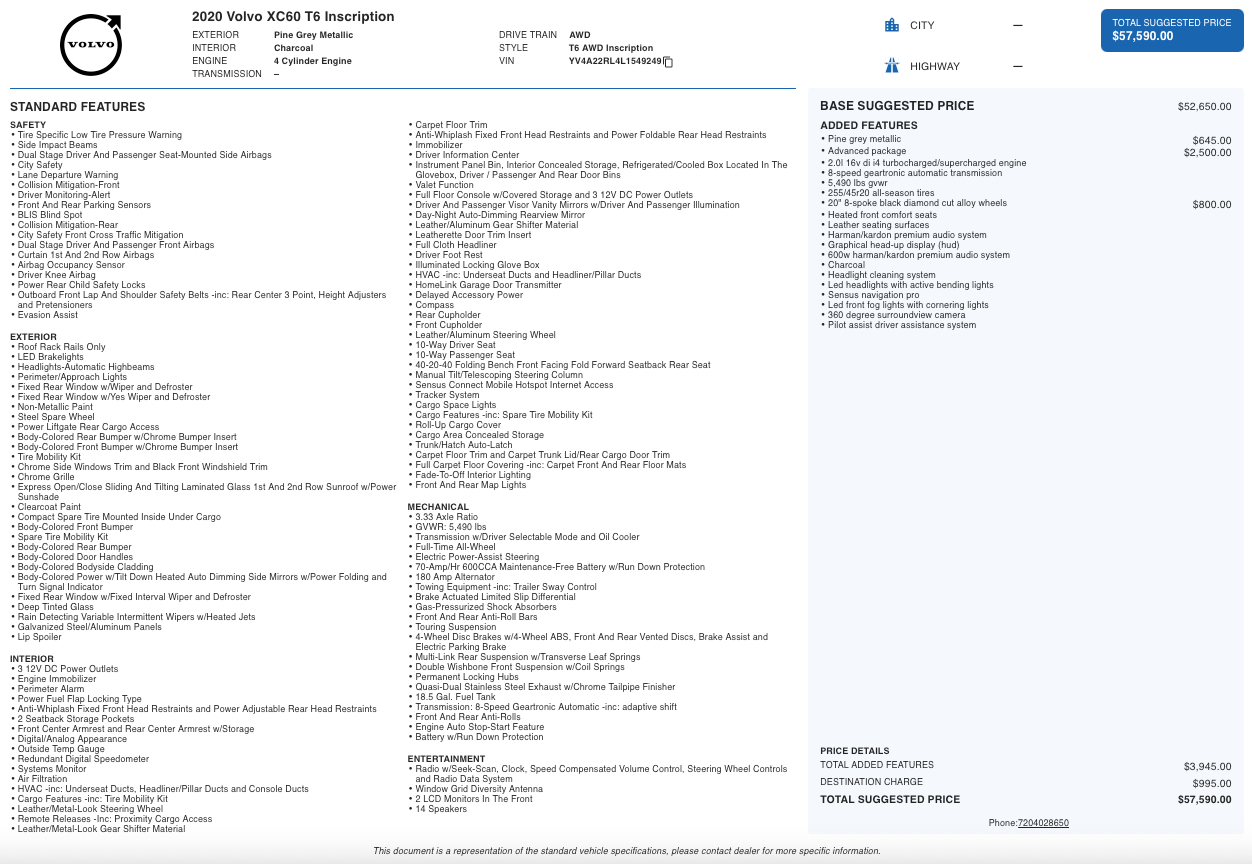
Task: Click the Price Details heading
Action: 854,751
